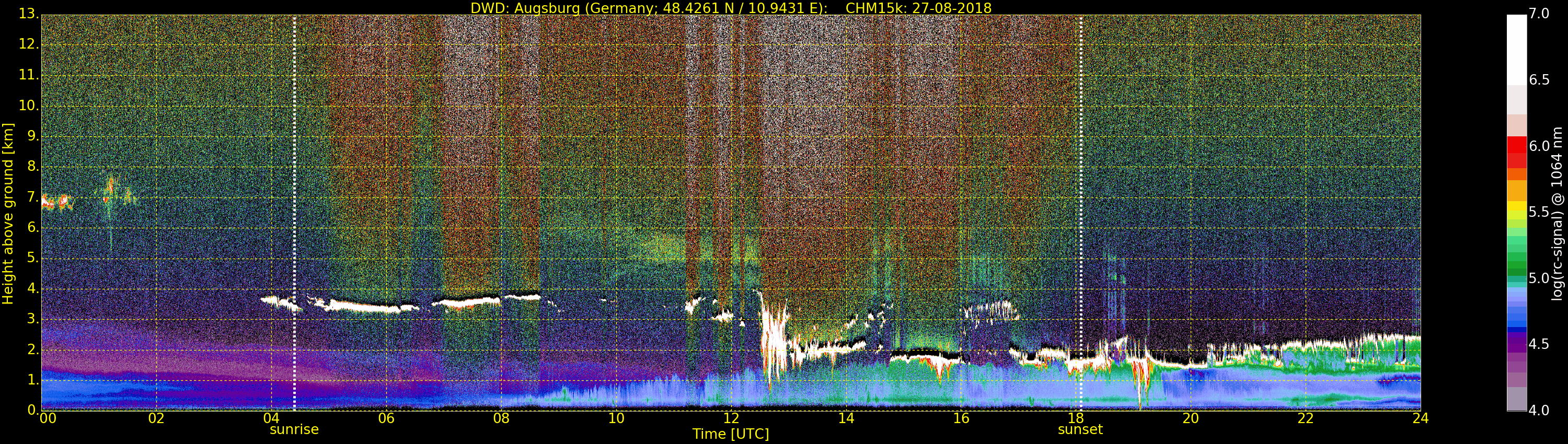This screenshot has height=444, width=1568.
Task: Click the '00' time tick label
Action: coord(48,418)
